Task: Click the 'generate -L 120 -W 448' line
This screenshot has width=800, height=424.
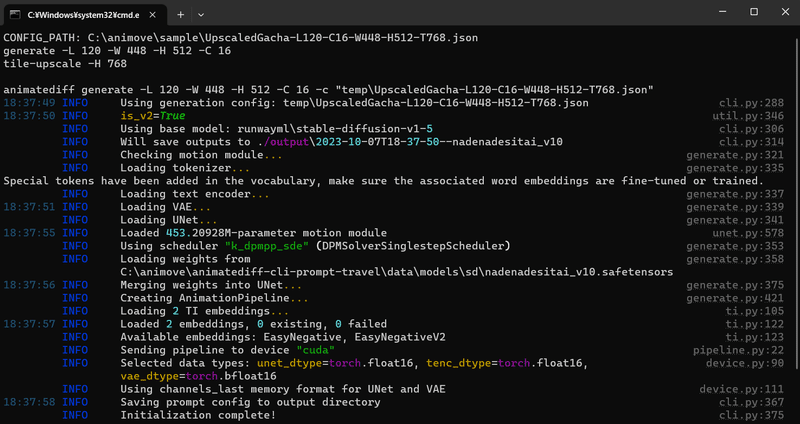Action: pyautogui.click(x=117, y=51)
